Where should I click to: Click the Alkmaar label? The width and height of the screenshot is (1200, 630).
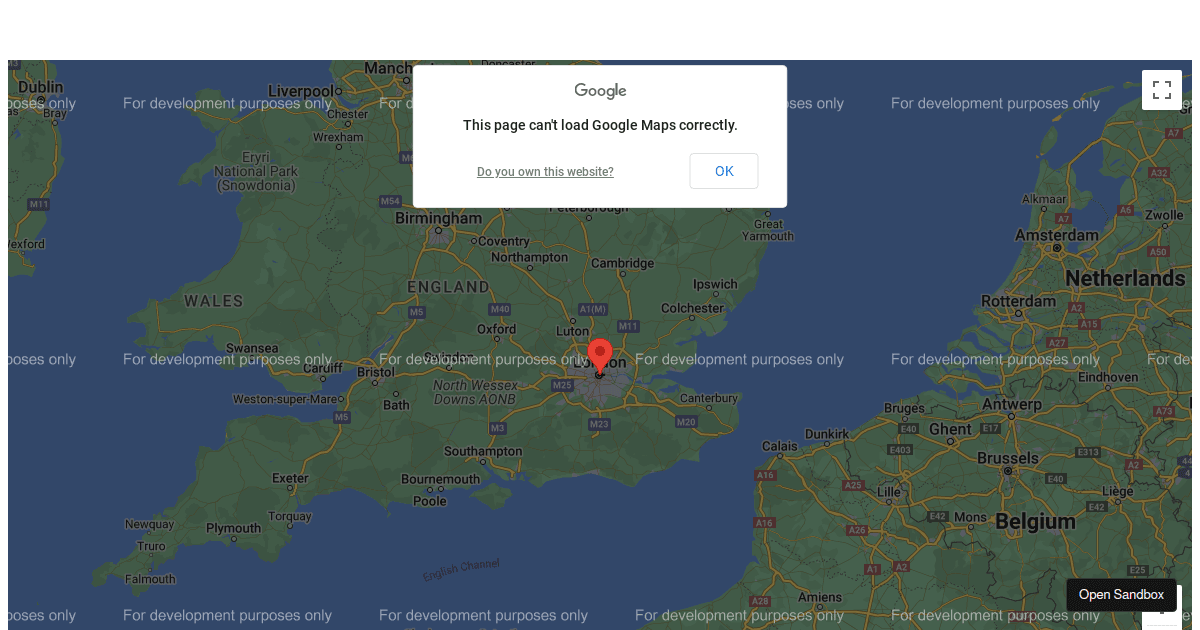[x=1044, y=200]
